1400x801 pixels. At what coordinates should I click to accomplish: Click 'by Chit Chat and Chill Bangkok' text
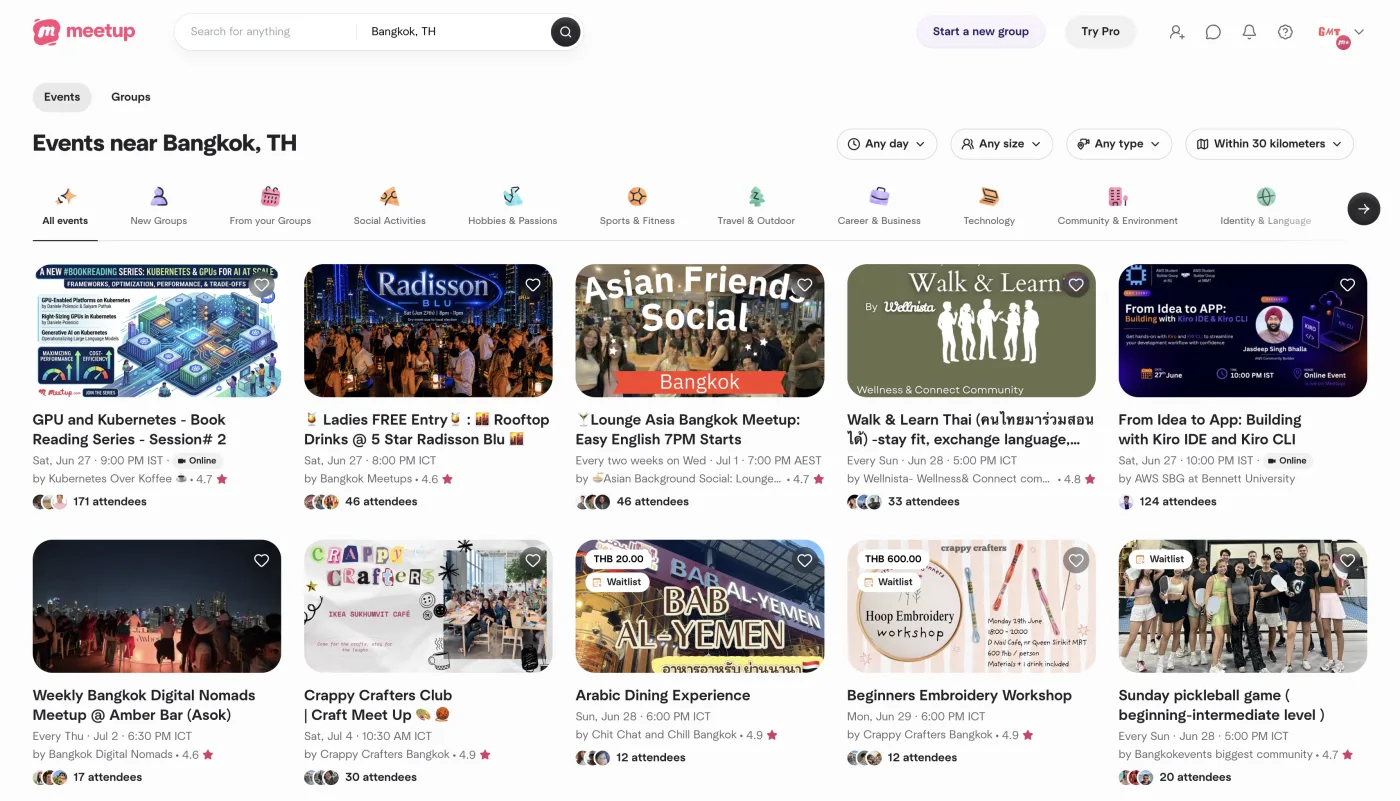coord(656,735)
